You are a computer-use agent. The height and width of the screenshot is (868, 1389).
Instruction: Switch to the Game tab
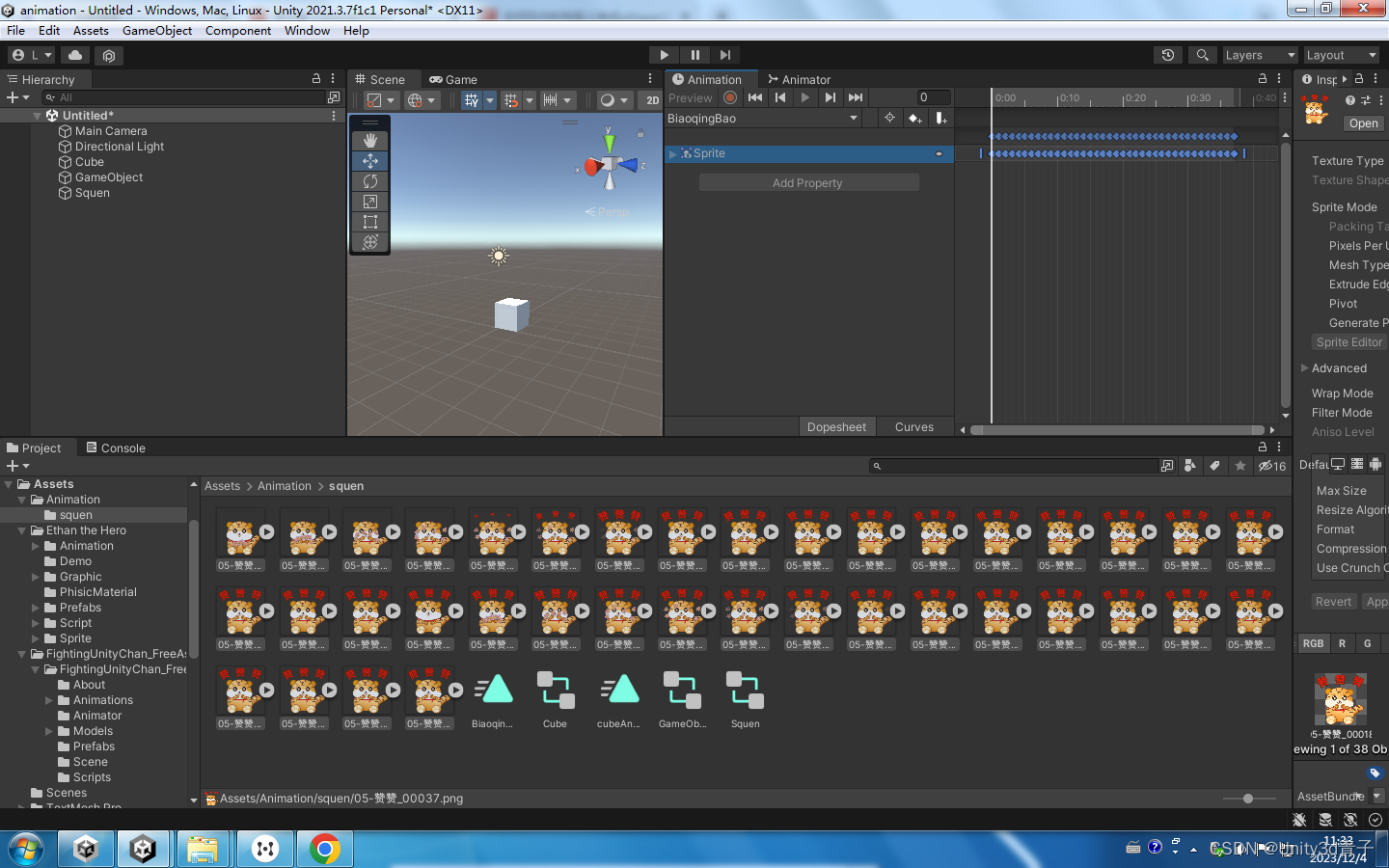[452, 79]
